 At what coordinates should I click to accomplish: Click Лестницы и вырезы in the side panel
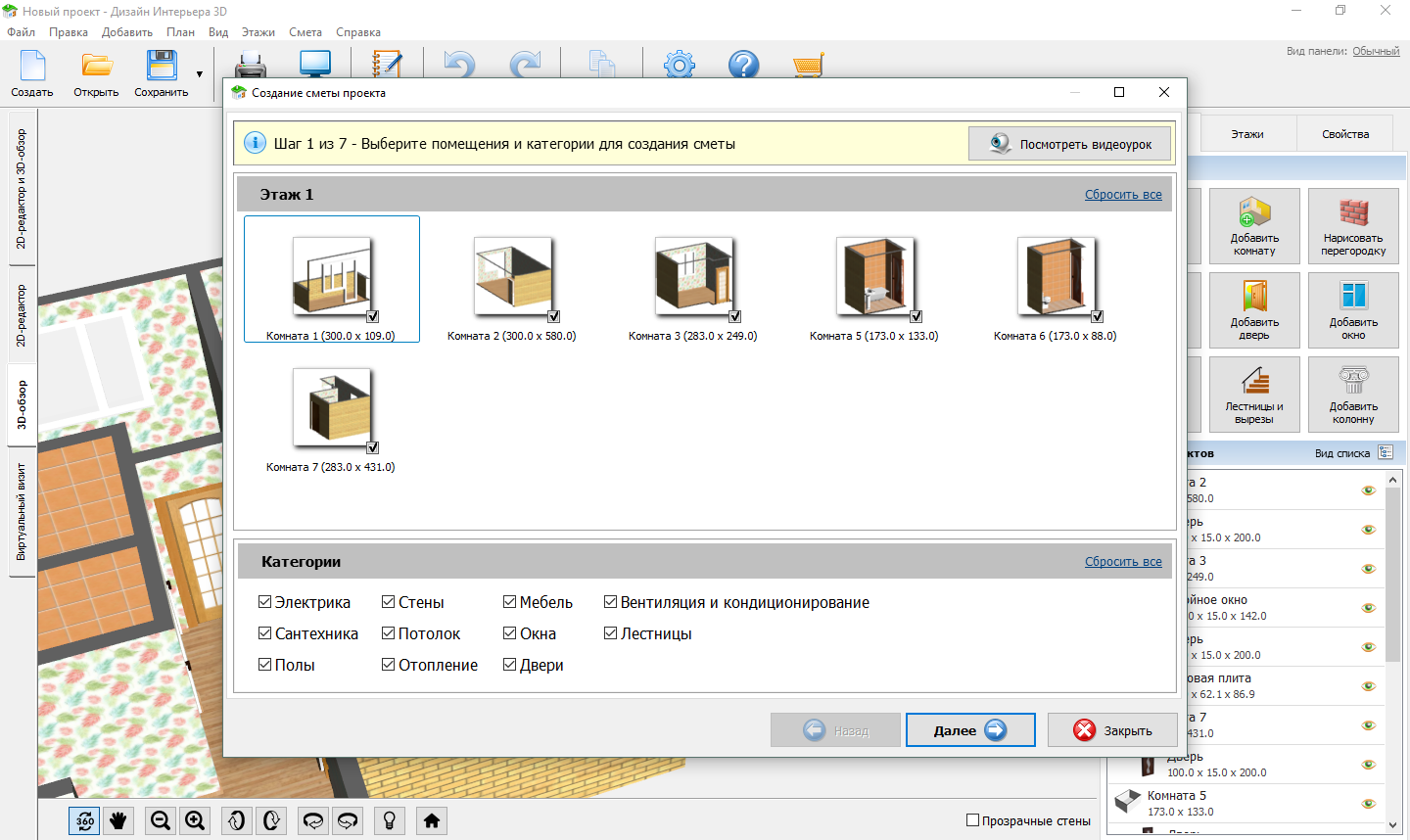pos(1254,395)
